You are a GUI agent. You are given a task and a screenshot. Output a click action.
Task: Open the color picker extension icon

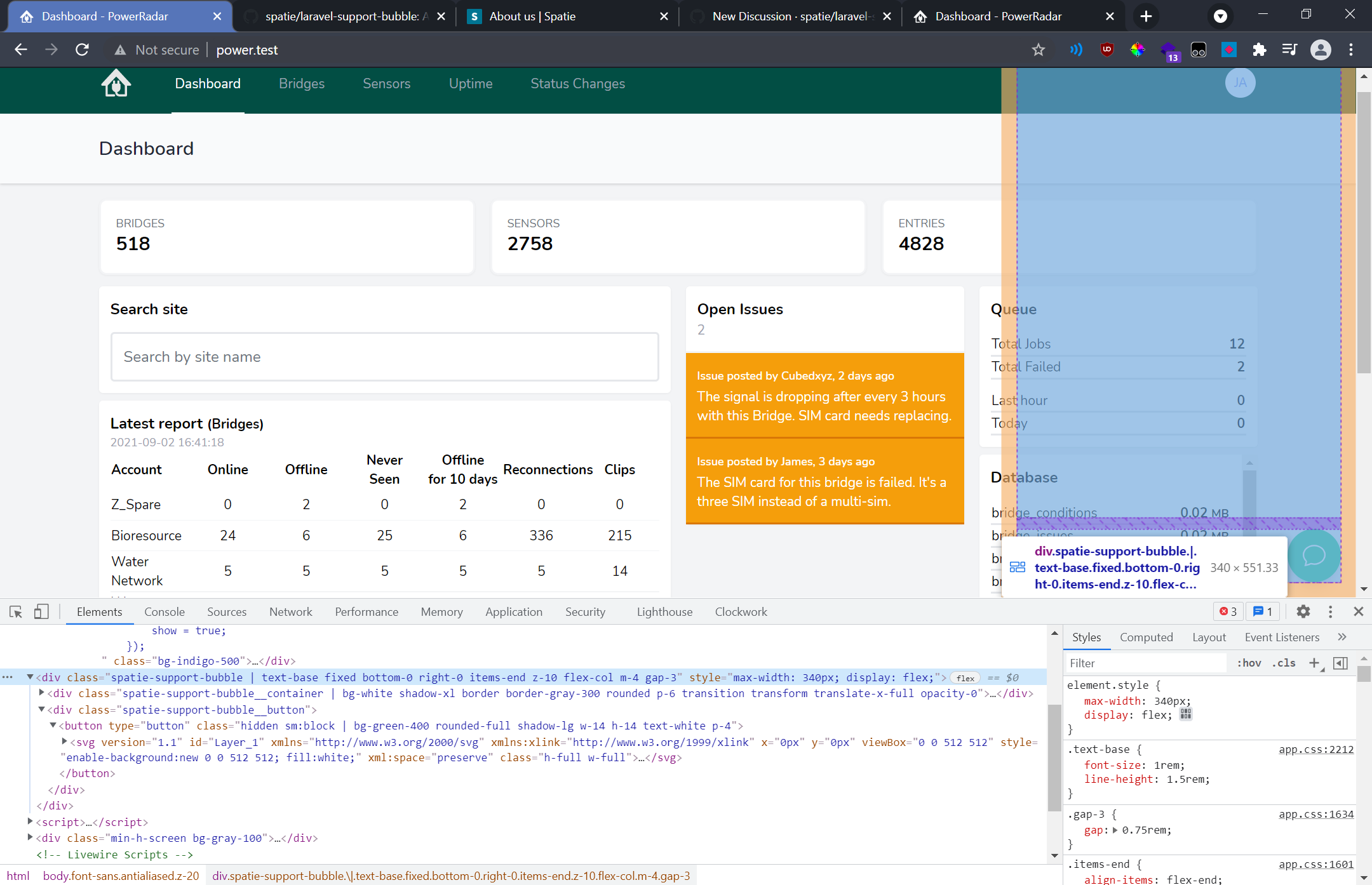pyautogui.click(x=1137, y=50)
